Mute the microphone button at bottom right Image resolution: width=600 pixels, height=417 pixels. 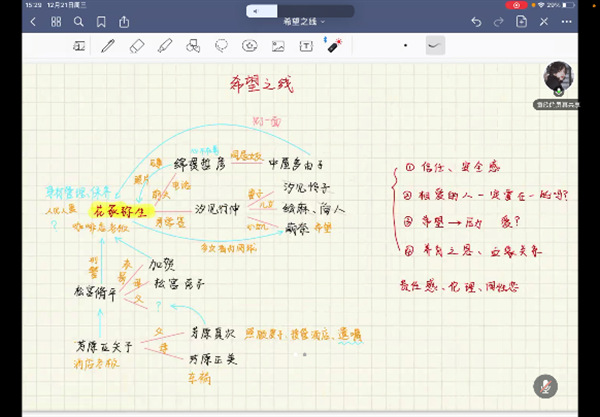pos(546,385)
